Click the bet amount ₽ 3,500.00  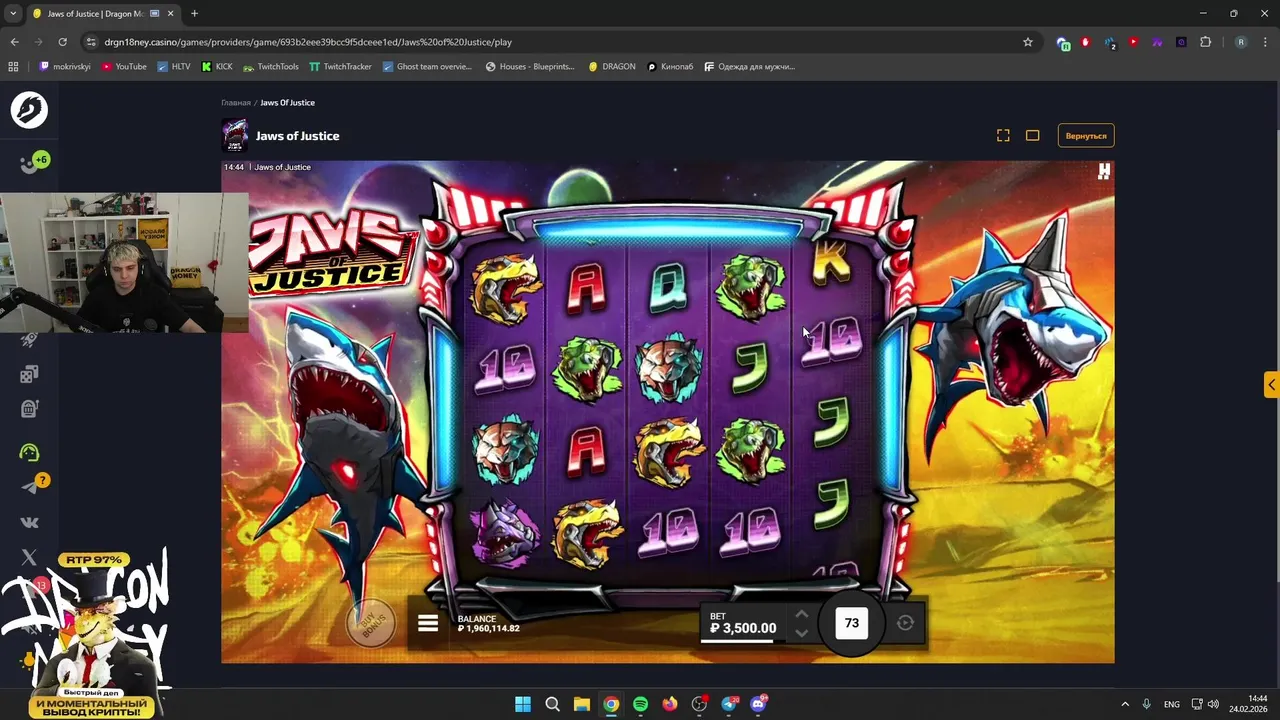click(x=743, y=628)
